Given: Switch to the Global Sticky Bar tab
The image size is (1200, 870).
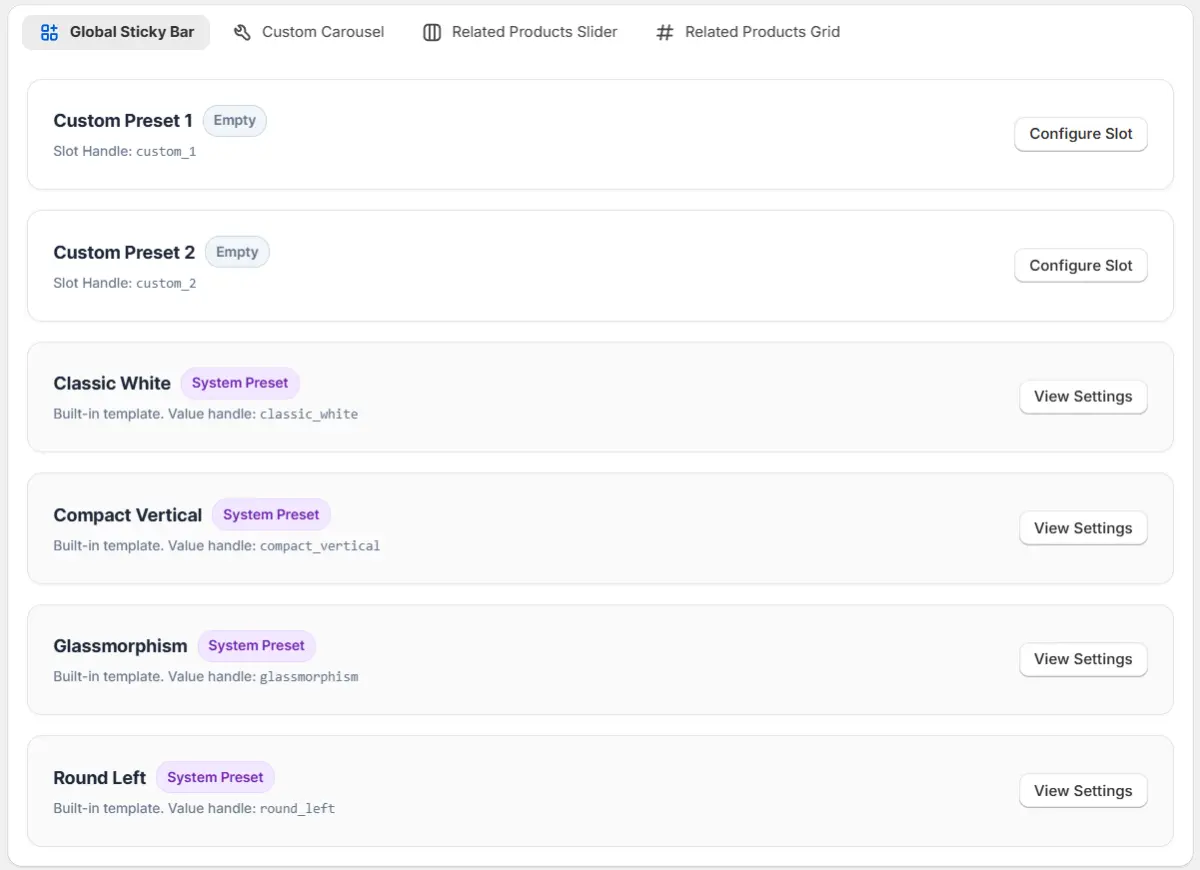Looking at the screenshot, I should (x=116, y=32).
